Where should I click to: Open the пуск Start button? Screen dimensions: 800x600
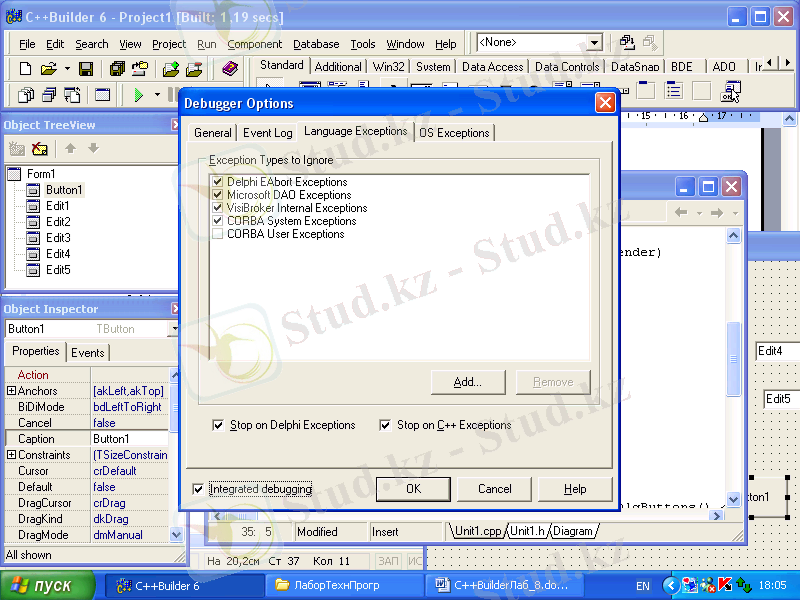[x=47, y=586]
